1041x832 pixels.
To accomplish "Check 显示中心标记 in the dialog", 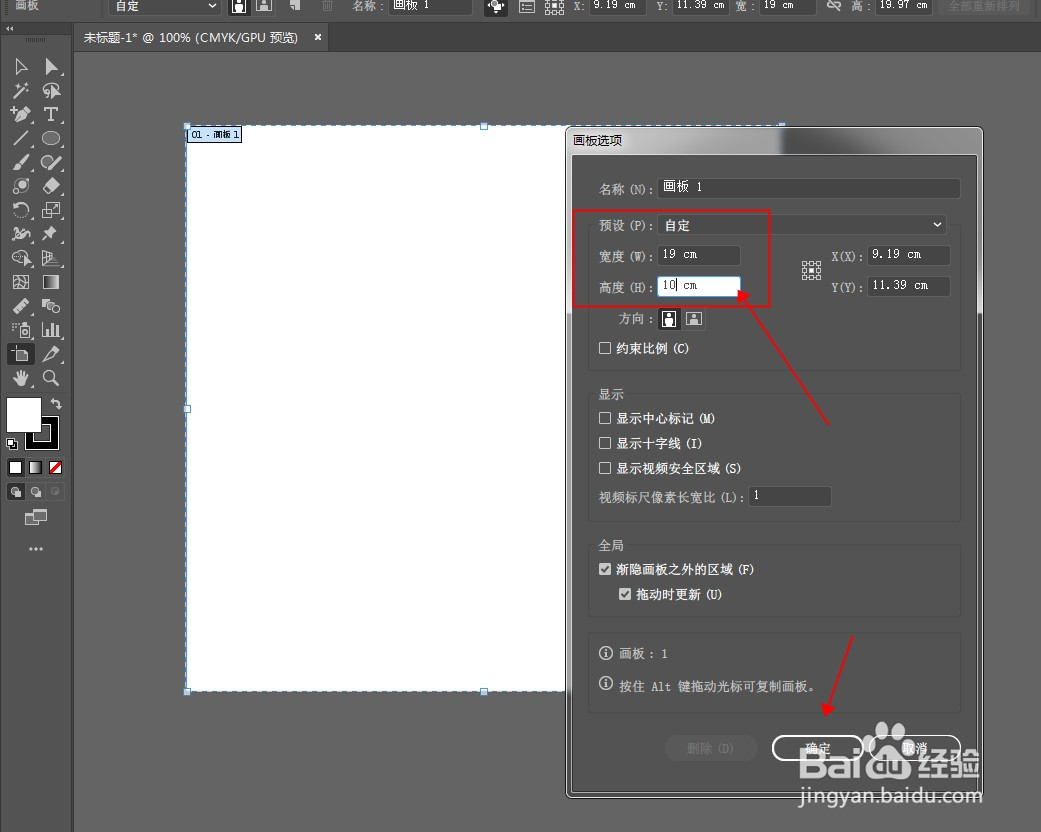I will click(x=605, y=418).
